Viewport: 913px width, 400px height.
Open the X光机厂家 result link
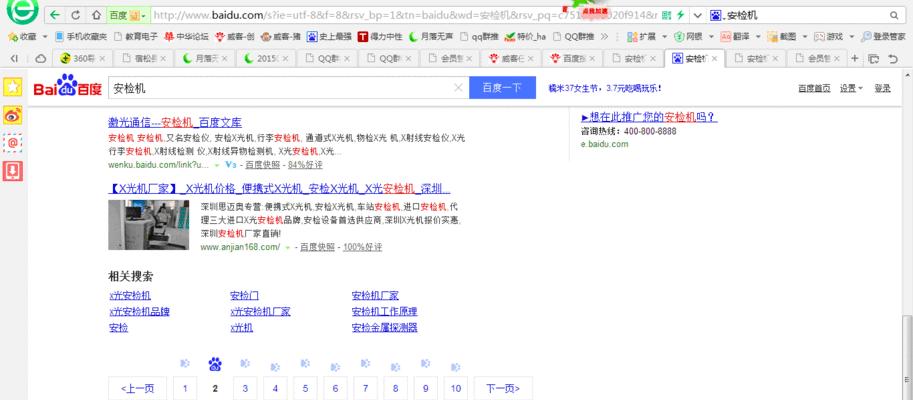(x=279, y=189)
